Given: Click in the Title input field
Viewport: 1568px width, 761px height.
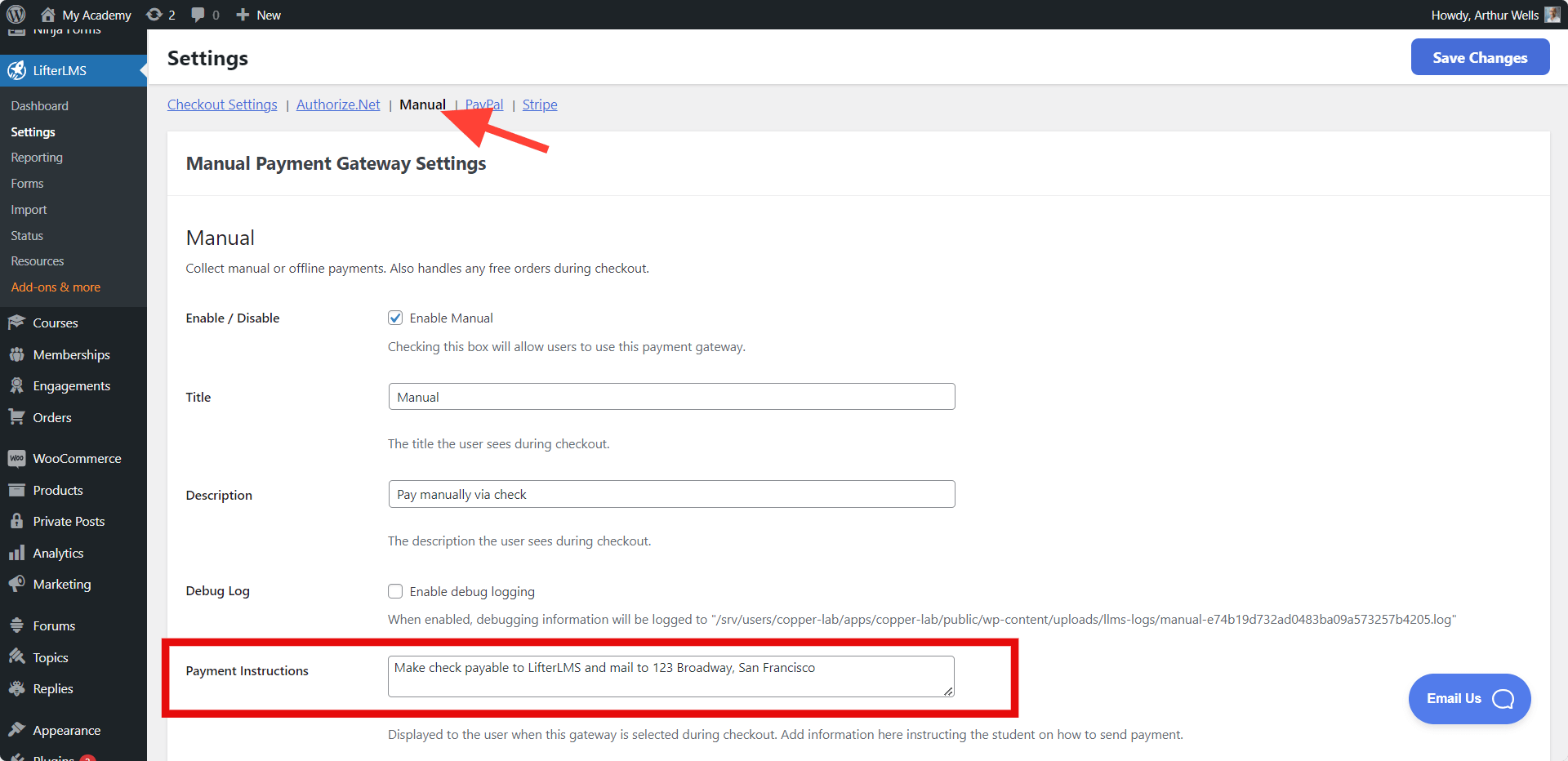Looking at the screenshot, I should point(671,397).
